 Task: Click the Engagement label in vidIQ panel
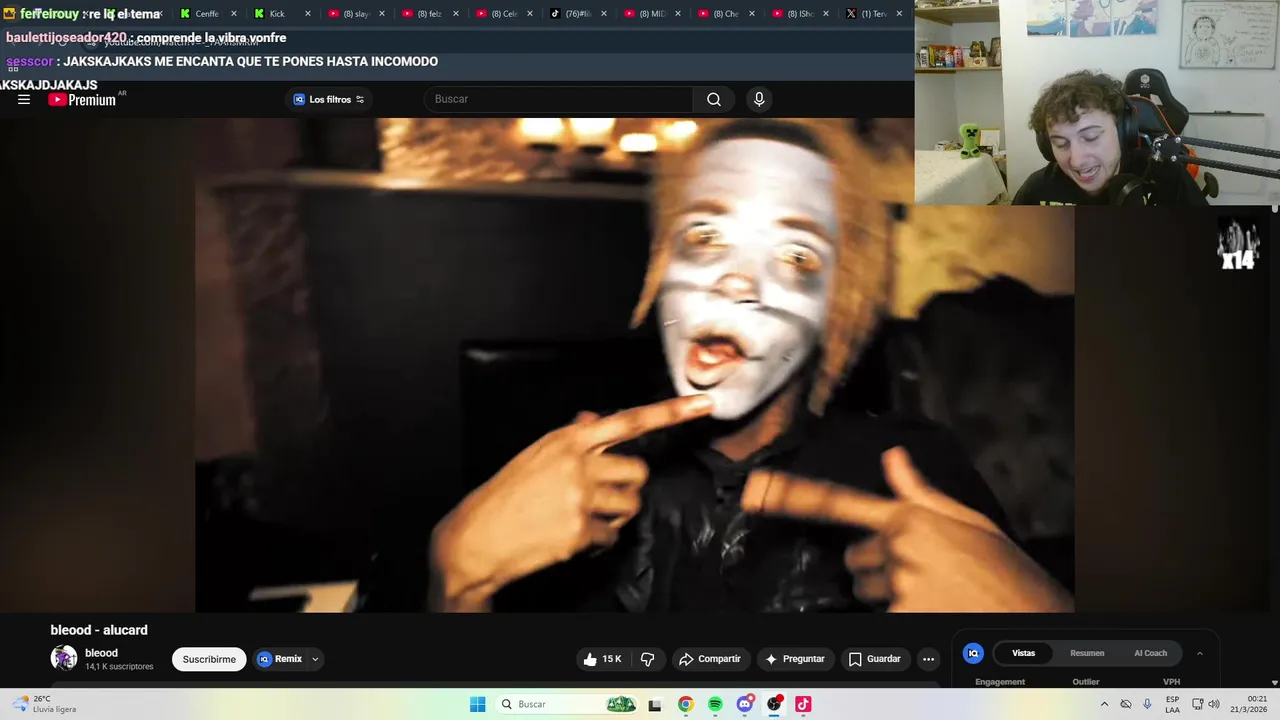pyautogui.click(x=1000, y=682)
